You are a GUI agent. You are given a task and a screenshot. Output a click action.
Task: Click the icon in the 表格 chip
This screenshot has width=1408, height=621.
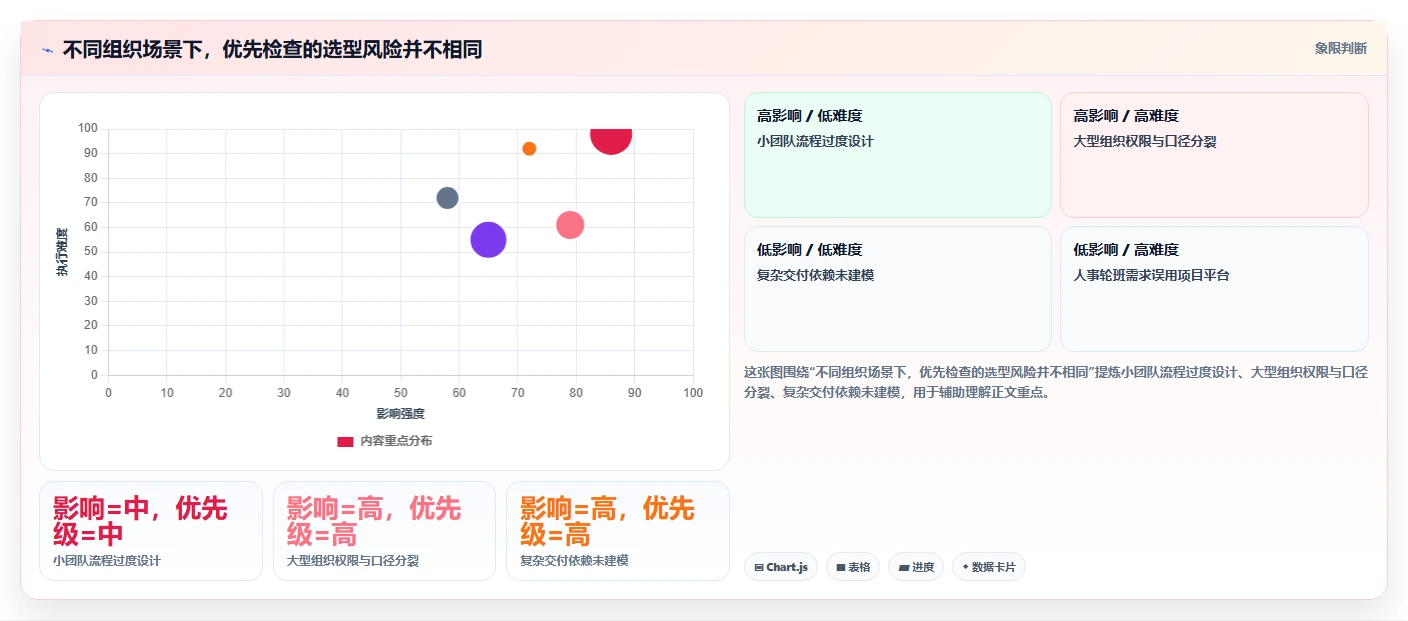(x=841, y=567)
